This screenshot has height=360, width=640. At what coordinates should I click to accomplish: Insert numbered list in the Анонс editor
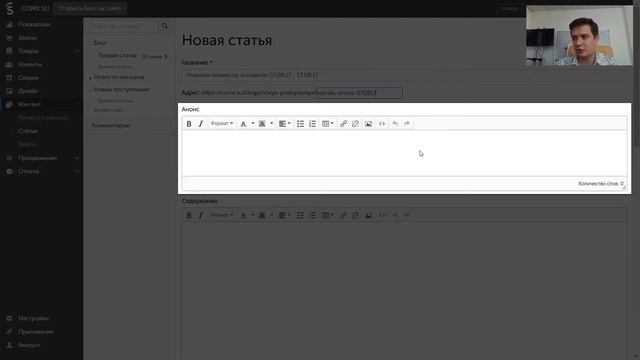(312, 124)
